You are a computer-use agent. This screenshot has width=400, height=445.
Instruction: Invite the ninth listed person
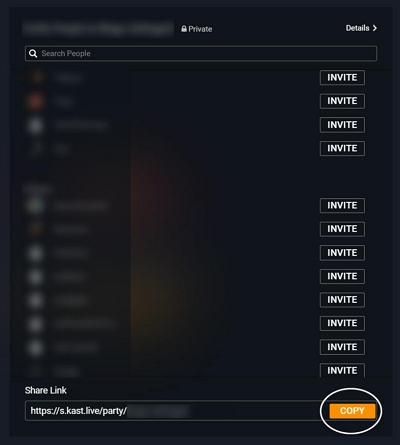342,300
